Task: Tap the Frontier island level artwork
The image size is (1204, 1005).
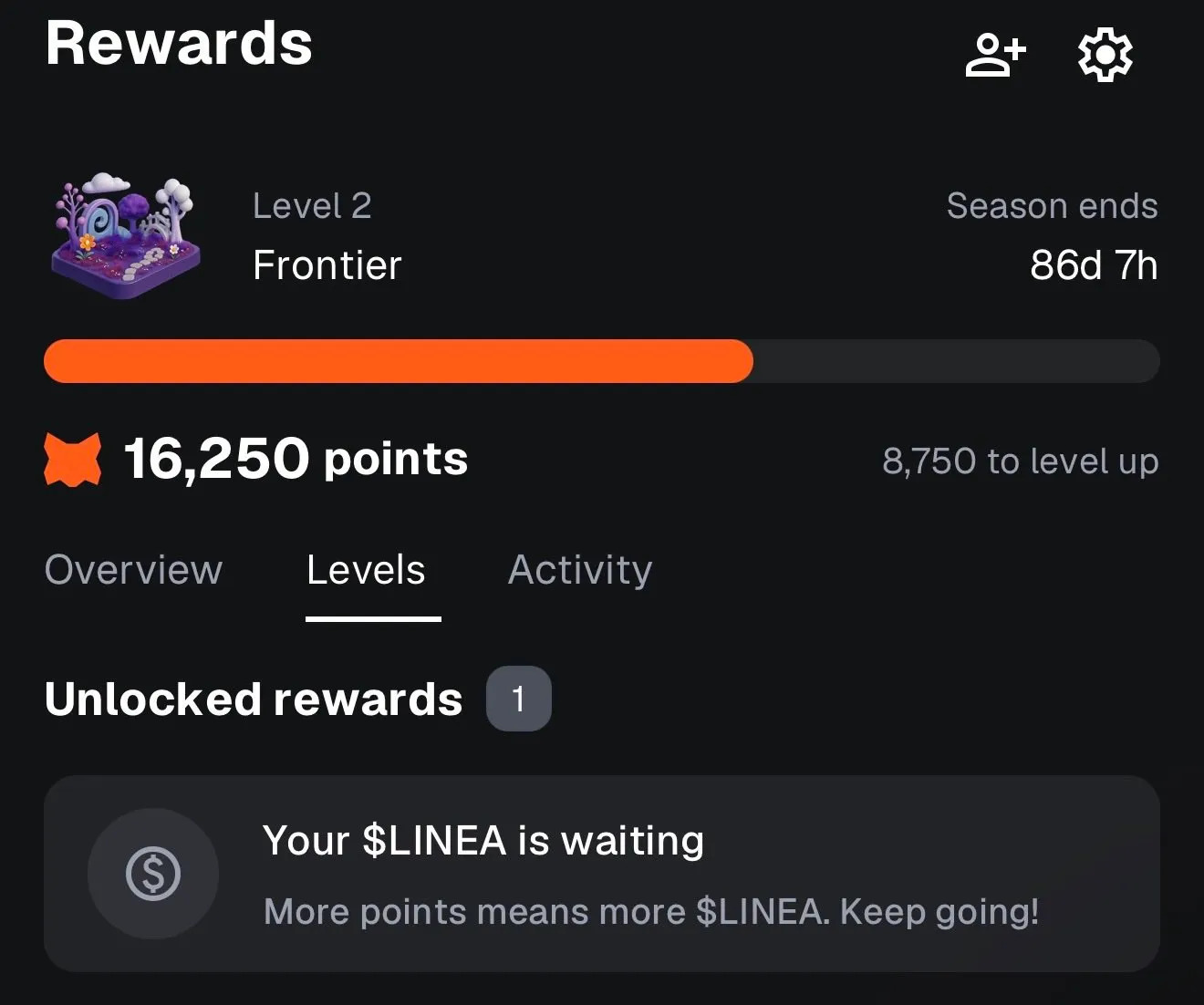Action: pyautogui.click(x=126, y=235)
